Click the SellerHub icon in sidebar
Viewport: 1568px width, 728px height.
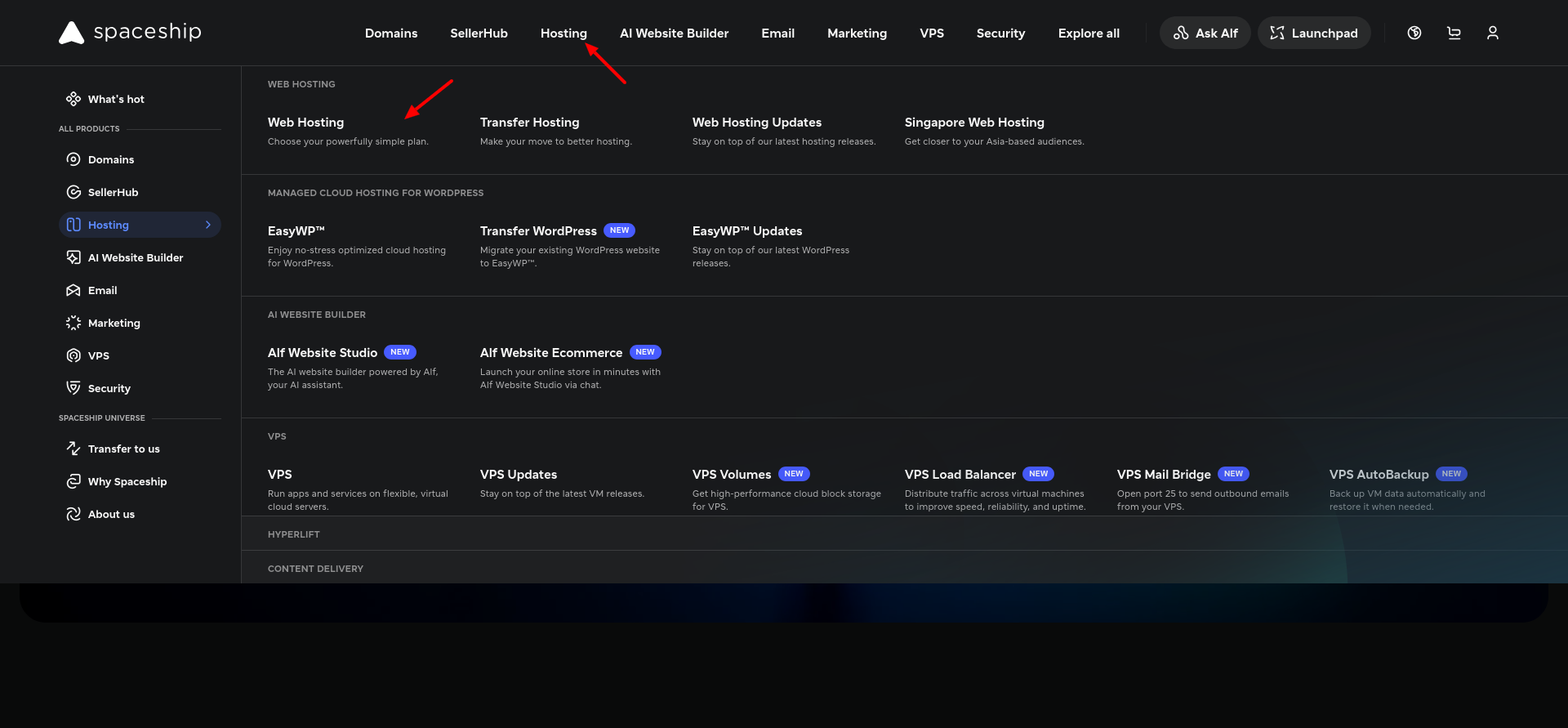click(73, 192)
